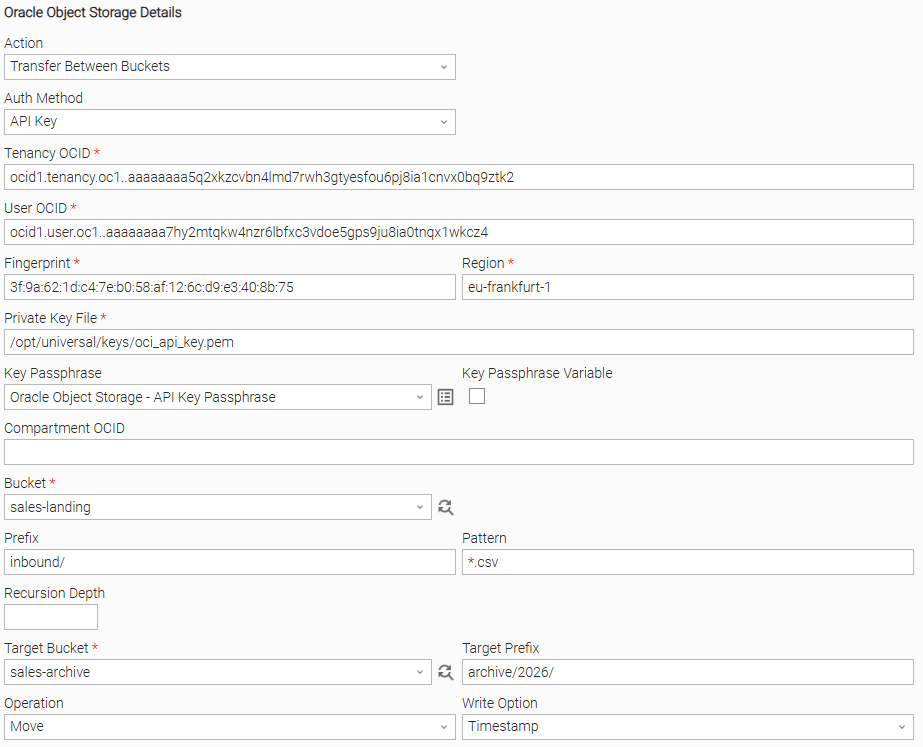Refresh the Target Bucket list
The height and width of the screenshot is (747, 923).
(446, 672)
